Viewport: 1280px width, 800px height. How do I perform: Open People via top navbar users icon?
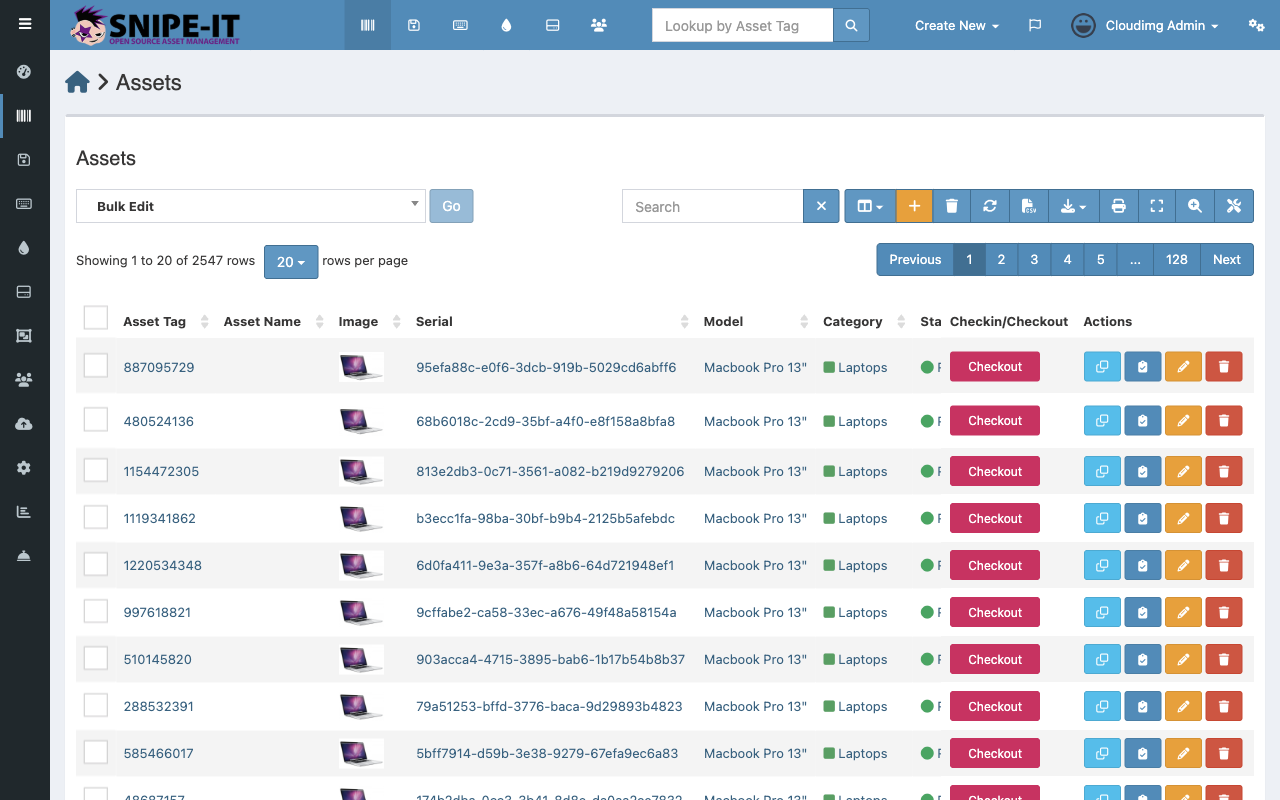pyautogui.click(x=599, y=25)
